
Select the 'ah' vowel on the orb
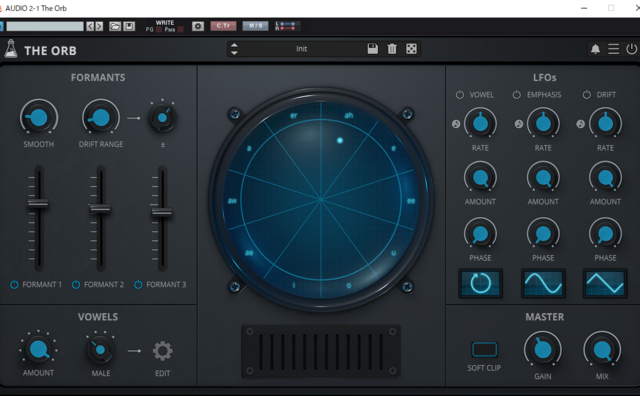349,116
